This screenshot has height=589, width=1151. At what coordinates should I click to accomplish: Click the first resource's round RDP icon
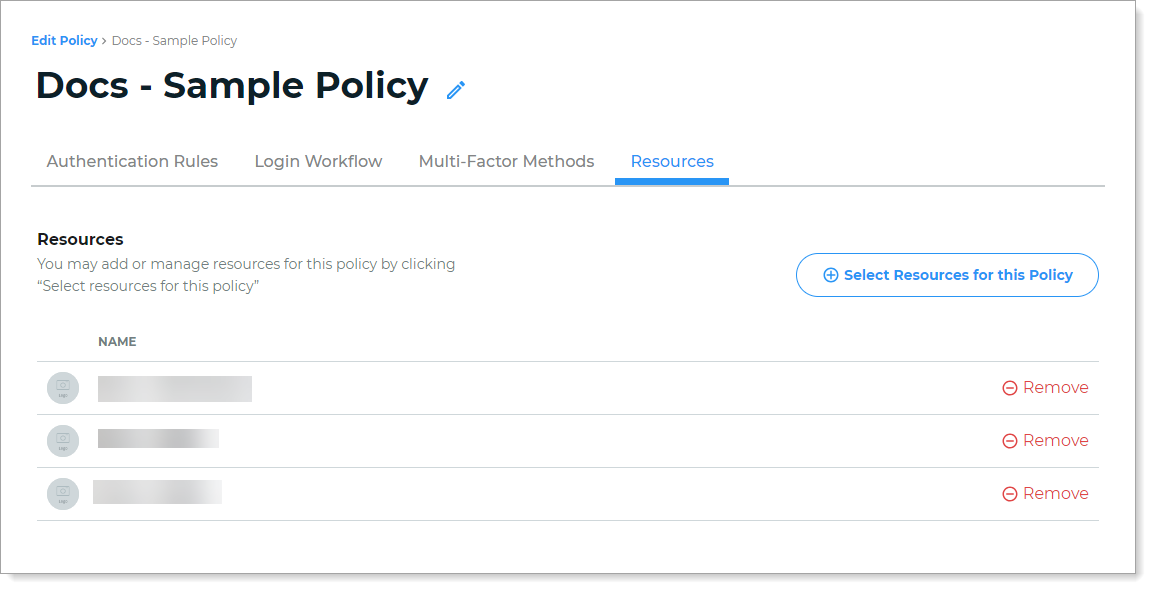pyautogui.click(x=63, y=388)
